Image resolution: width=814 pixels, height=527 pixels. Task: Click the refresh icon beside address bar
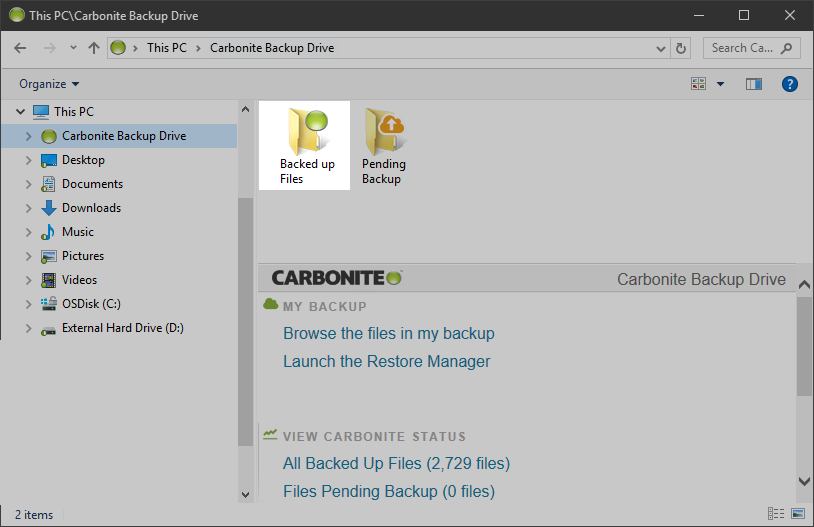pyautogui.click(x=682, y=48)
